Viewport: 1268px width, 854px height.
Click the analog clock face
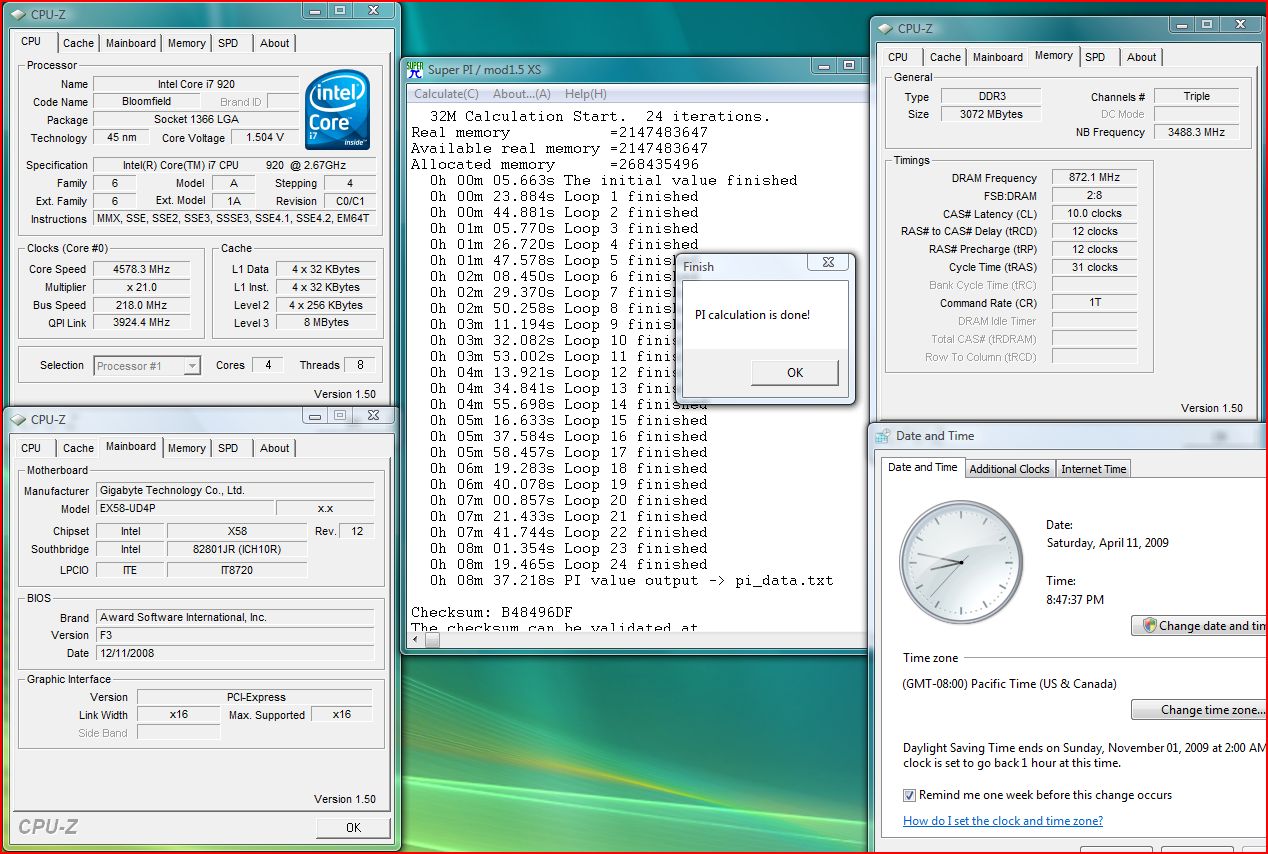pos(961,561)
